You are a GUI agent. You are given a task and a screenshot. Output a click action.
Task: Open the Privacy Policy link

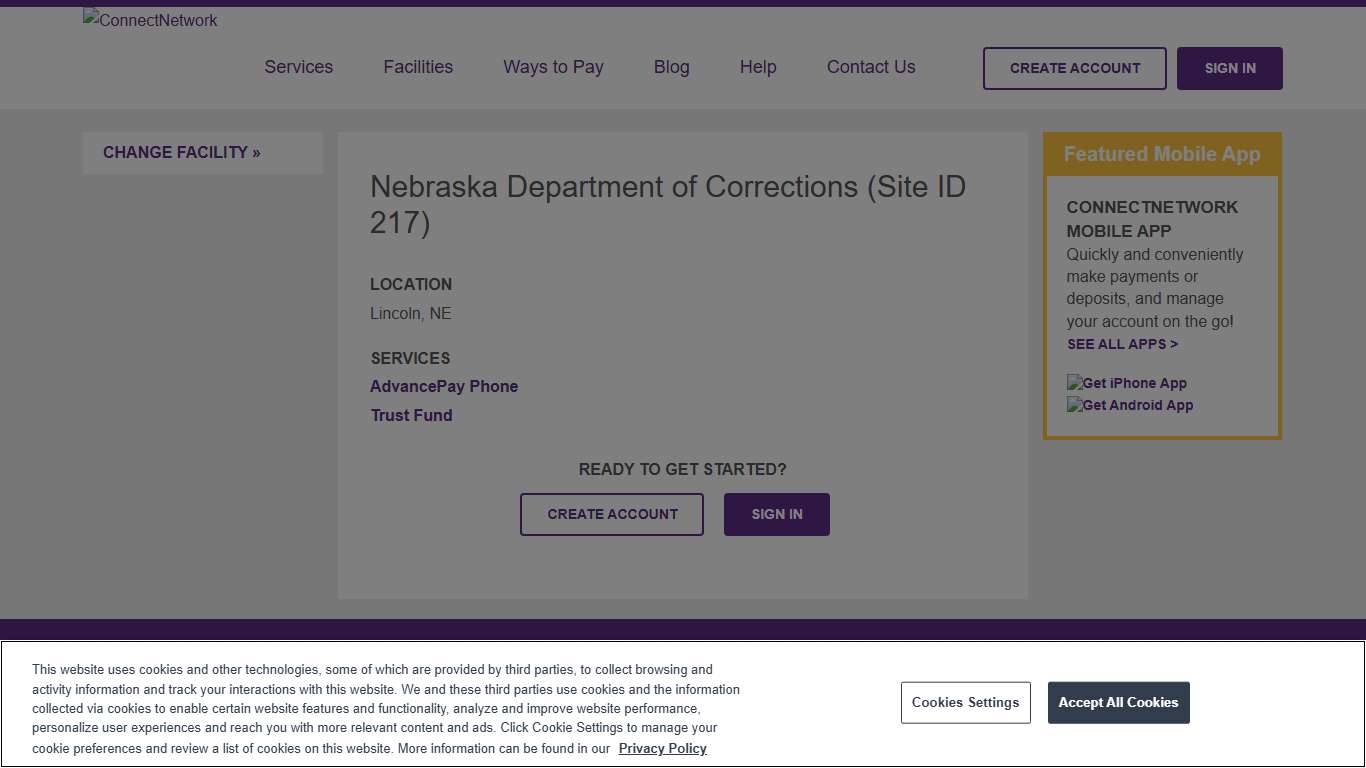[662, 748]
